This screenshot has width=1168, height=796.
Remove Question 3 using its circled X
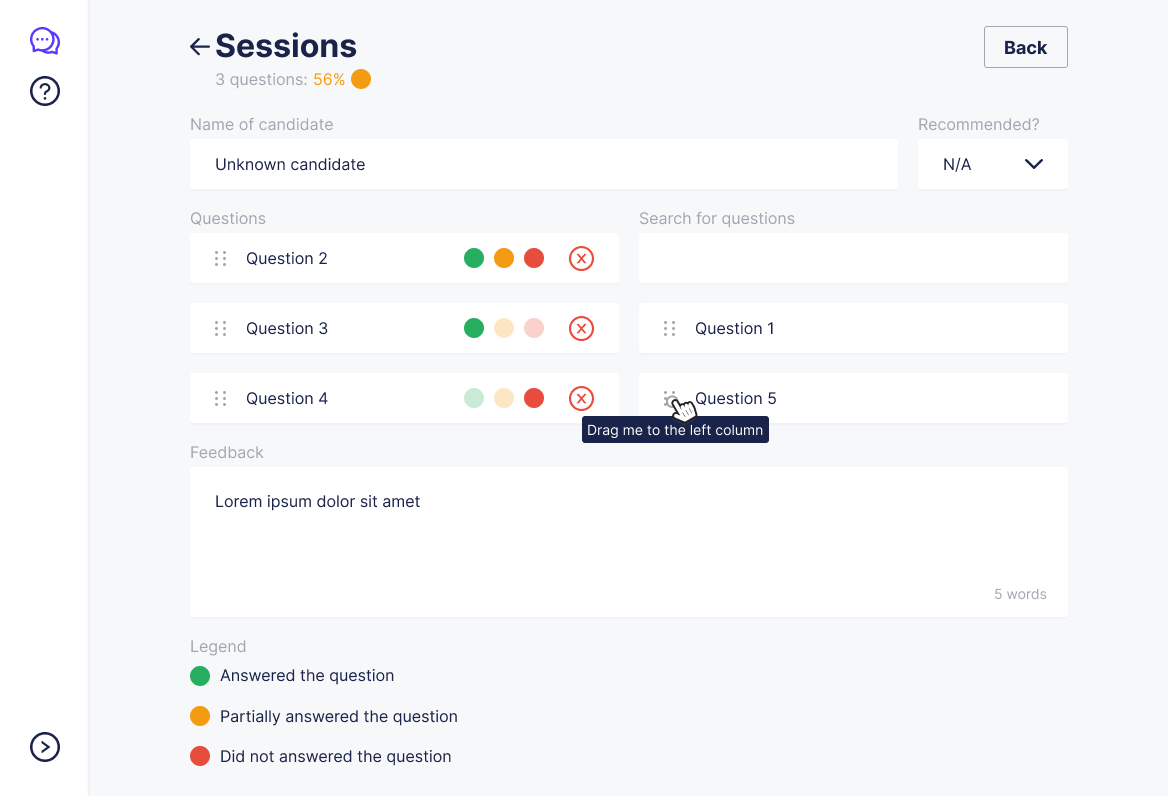click(x=581, y=328)
